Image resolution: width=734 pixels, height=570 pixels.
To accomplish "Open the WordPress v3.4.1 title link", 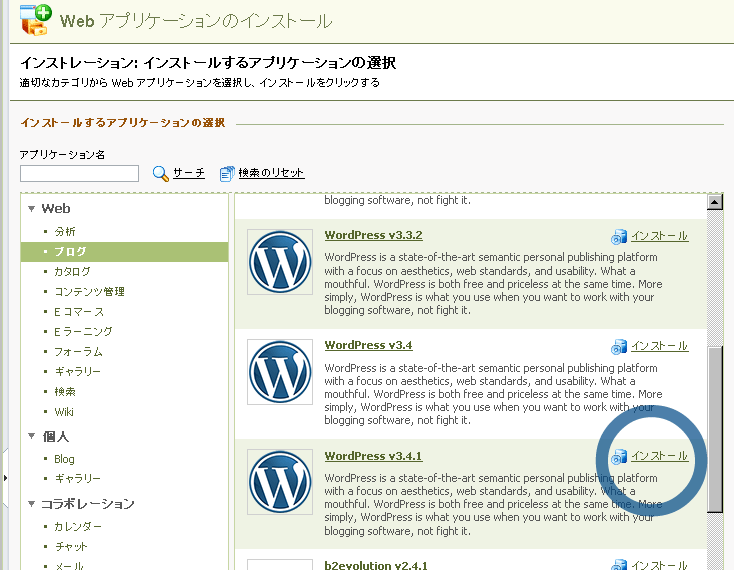I will click(x=374, y=456).
